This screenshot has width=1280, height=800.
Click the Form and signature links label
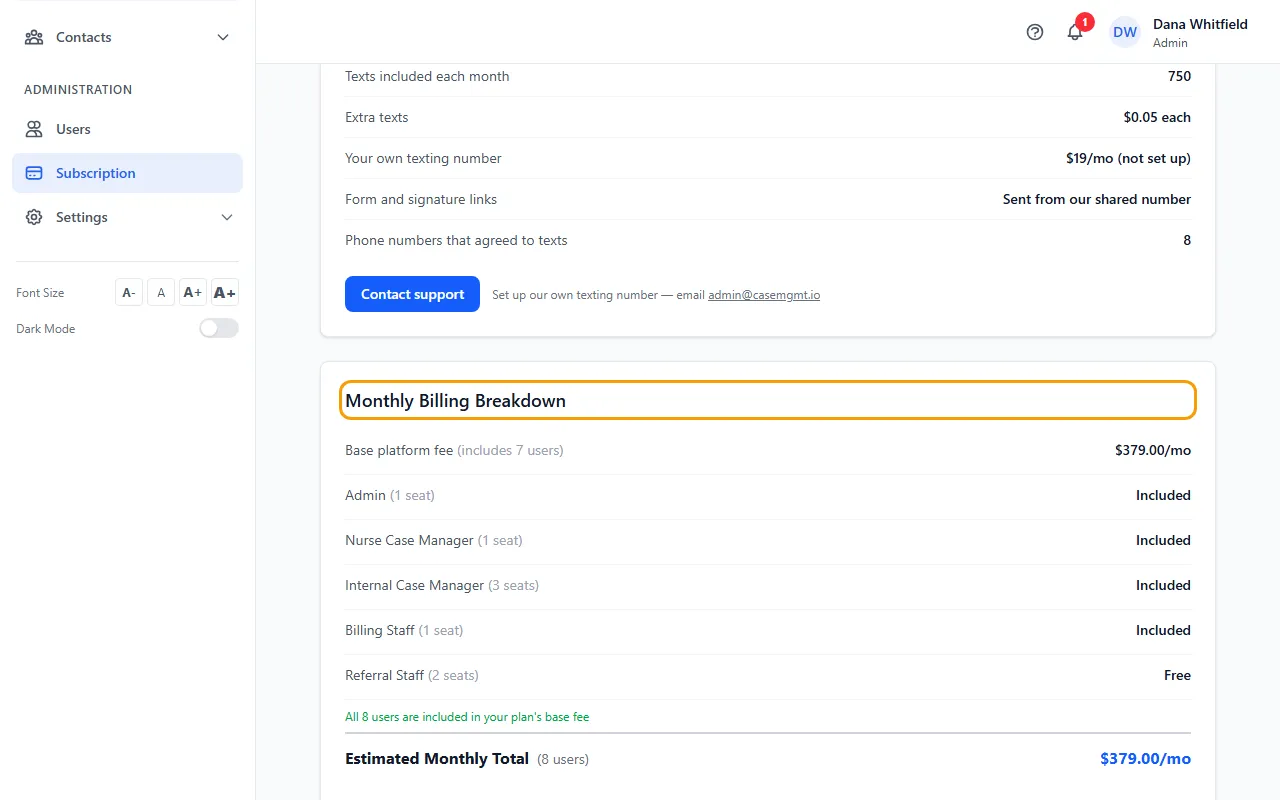click(x=421, y=199)
